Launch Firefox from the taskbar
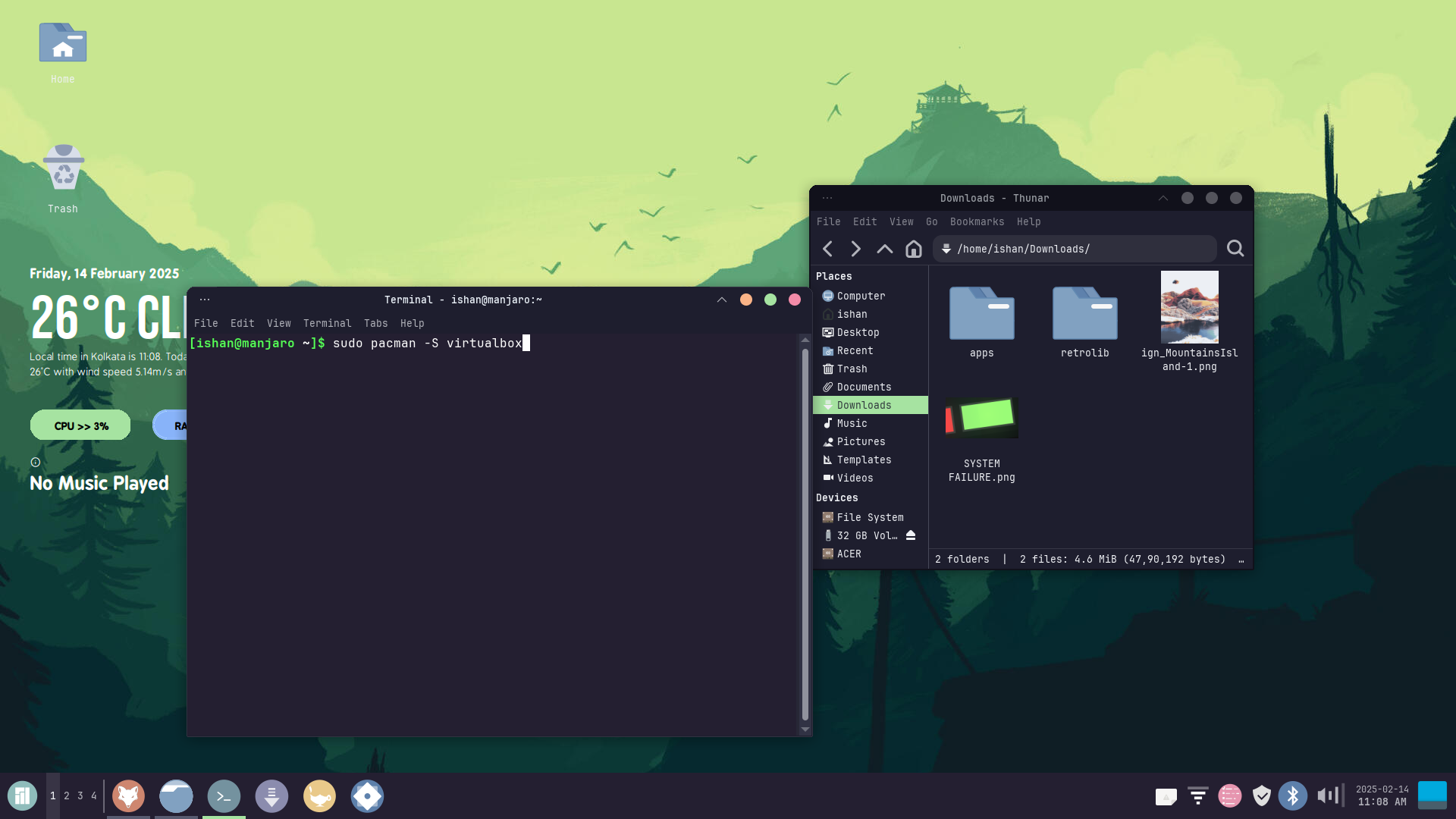Screen dimensions: 1456x819 tap(128, 796)
